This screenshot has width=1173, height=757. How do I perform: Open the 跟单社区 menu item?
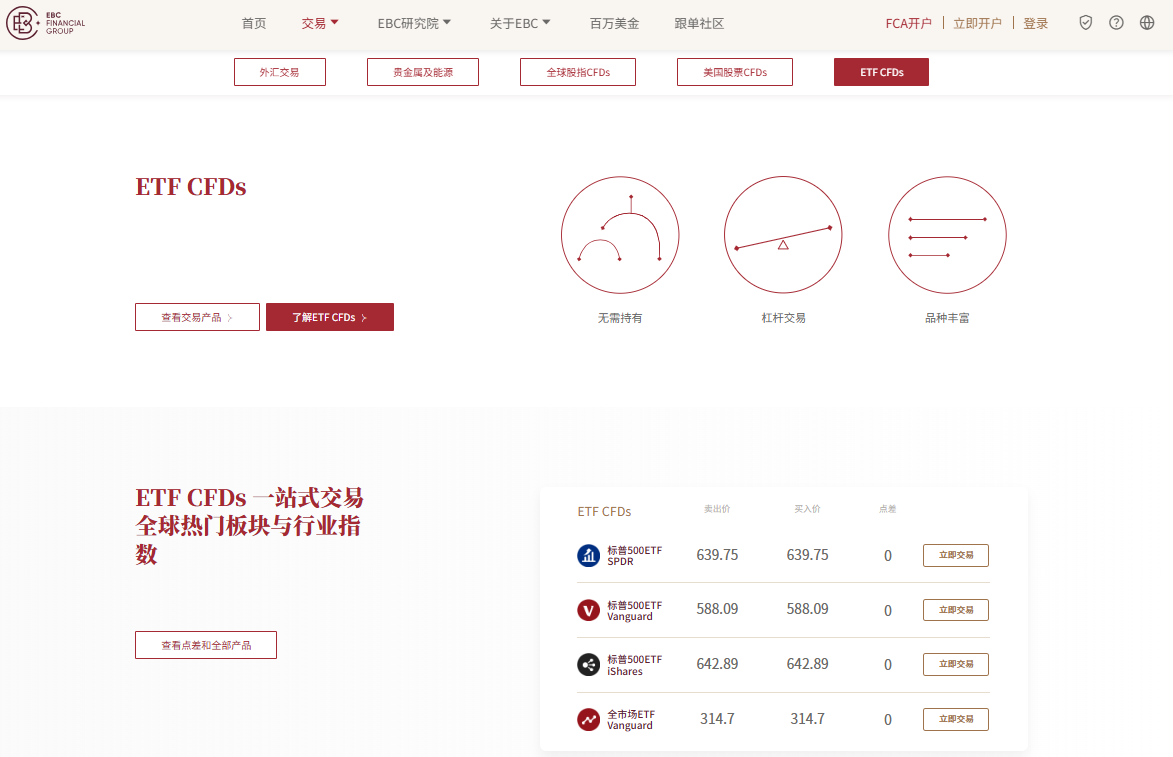click(x=699, y=23)
